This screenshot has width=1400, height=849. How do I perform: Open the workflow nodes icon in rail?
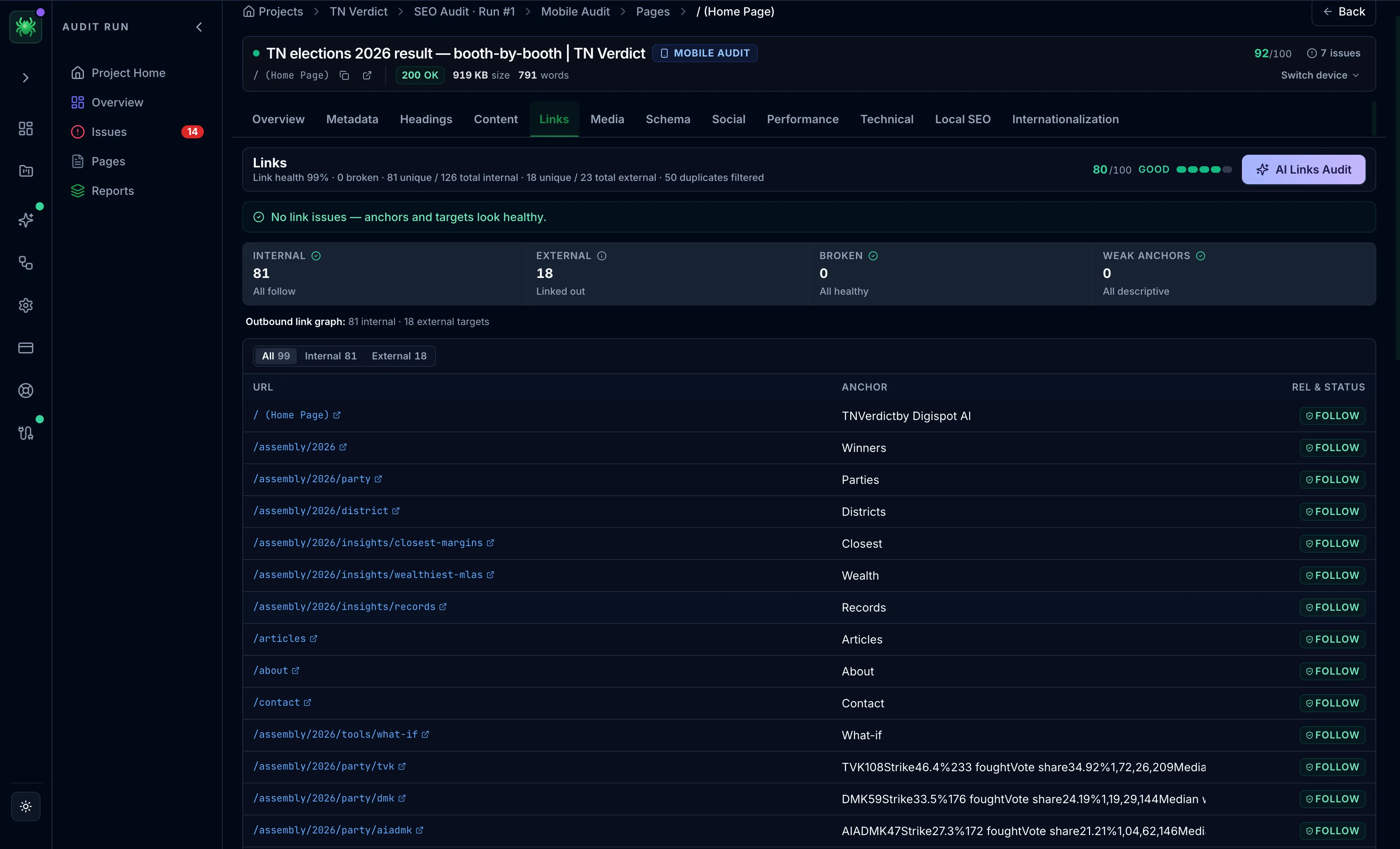click(25, 262)
